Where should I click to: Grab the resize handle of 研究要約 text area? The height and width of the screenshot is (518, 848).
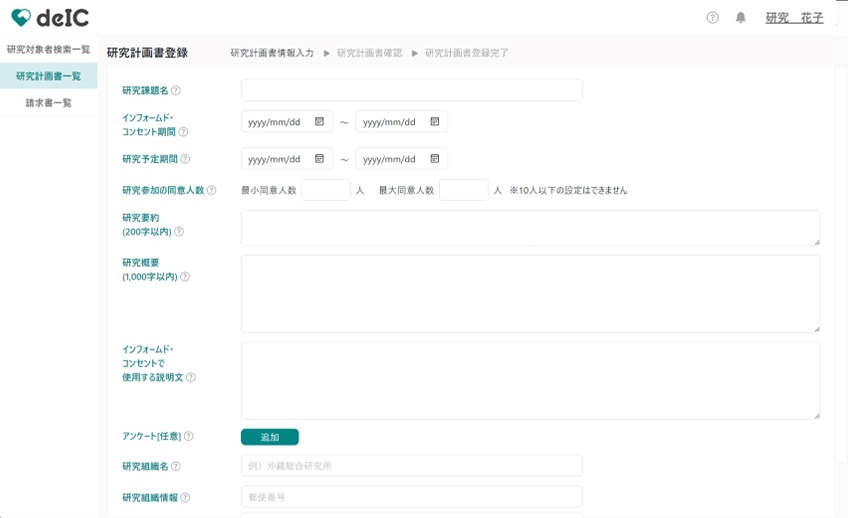(x=817, y=242)
